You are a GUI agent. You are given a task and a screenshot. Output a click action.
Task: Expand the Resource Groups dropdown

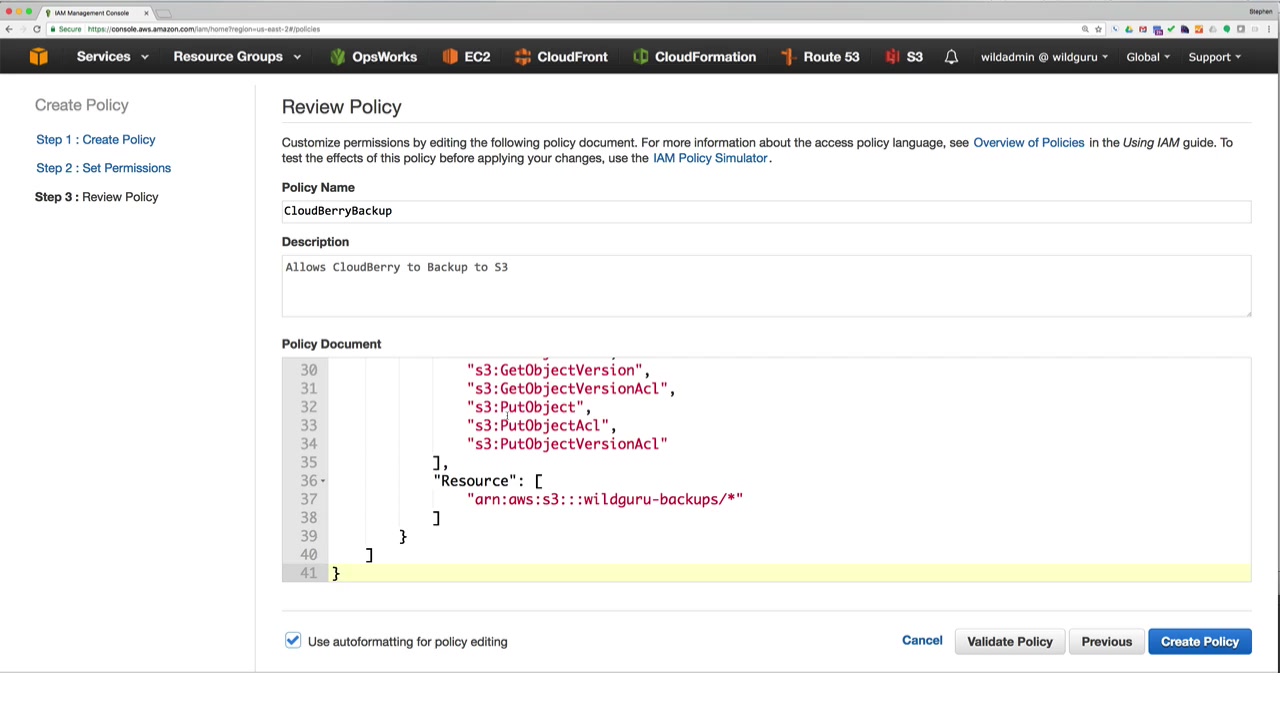(x=237, y=57)
